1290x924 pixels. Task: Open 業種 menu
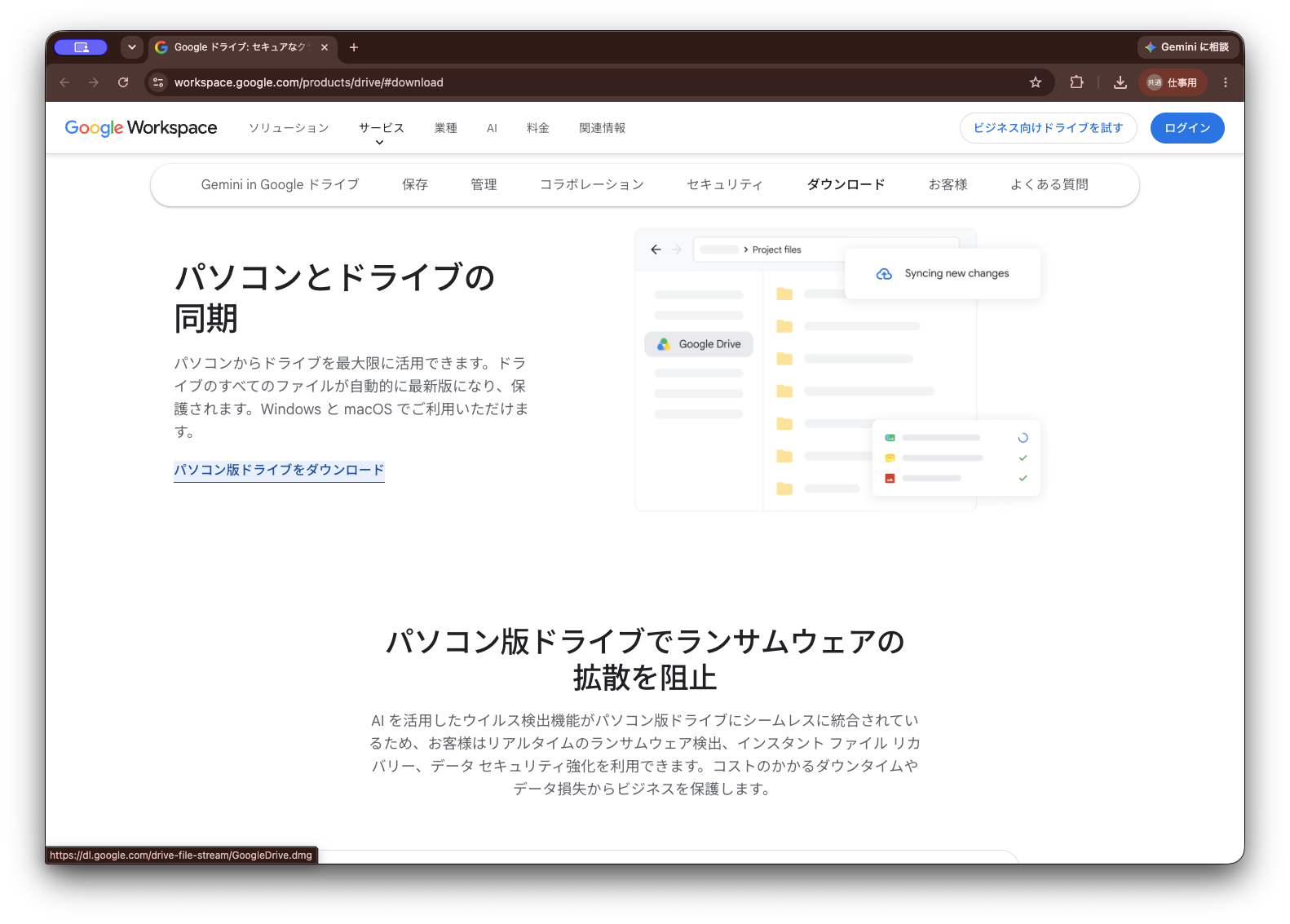coord(446,128)
